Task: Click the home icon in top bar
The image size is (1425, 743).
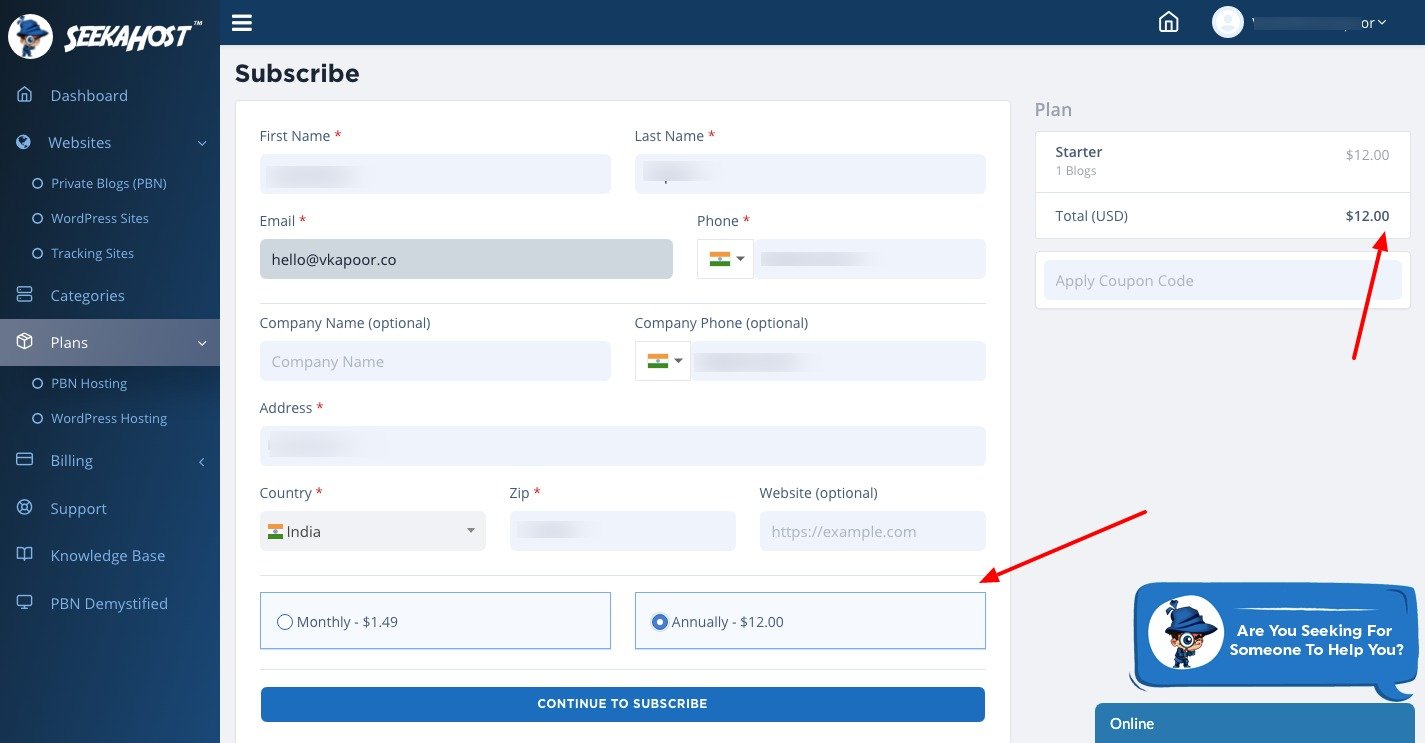Action: (x=1168, y=21)
